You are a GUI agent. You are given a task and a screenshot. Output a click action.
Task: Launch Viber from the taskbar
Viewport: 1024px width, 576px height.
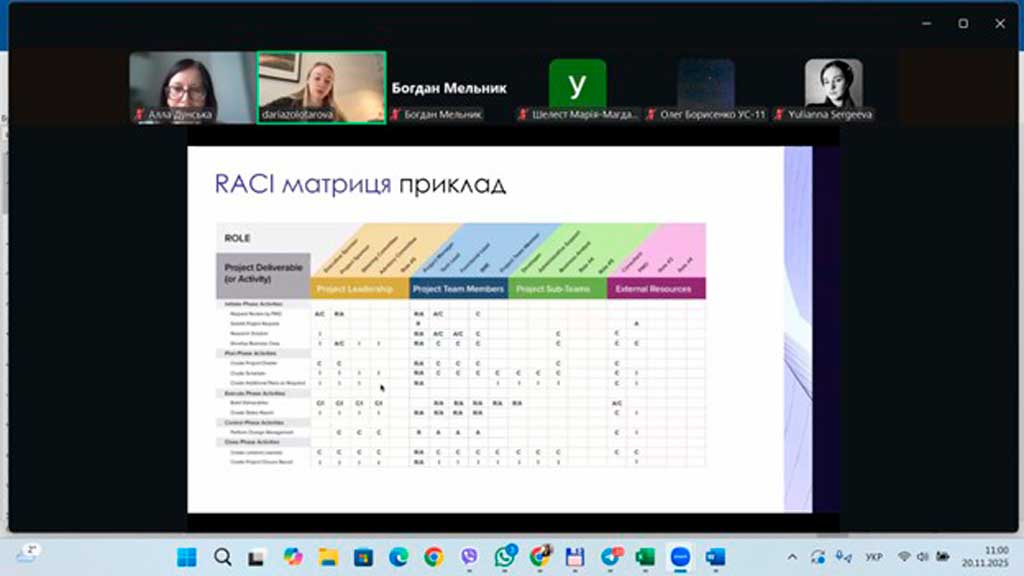pos(469,556)
